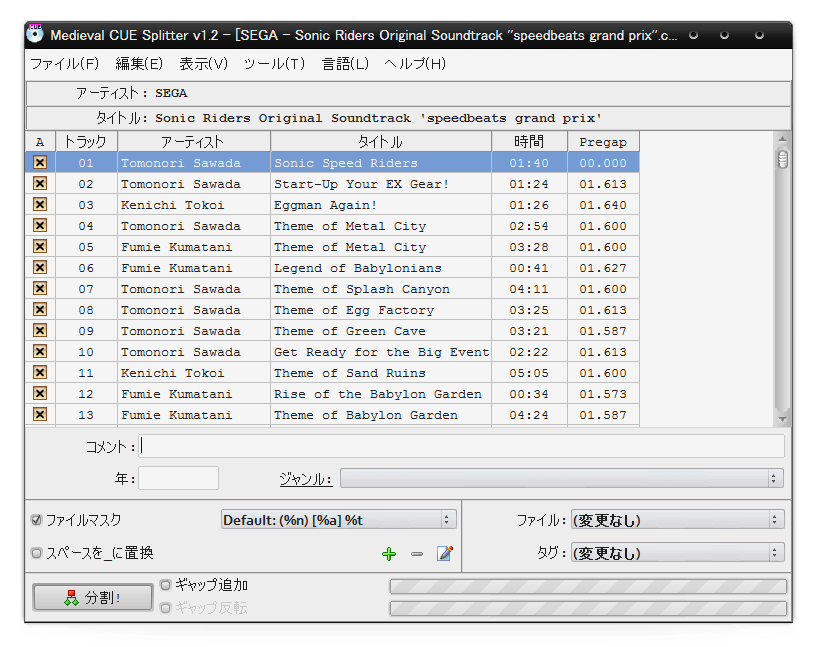
Task: Open the 編集(E) menu
Action: coord(139,64)
